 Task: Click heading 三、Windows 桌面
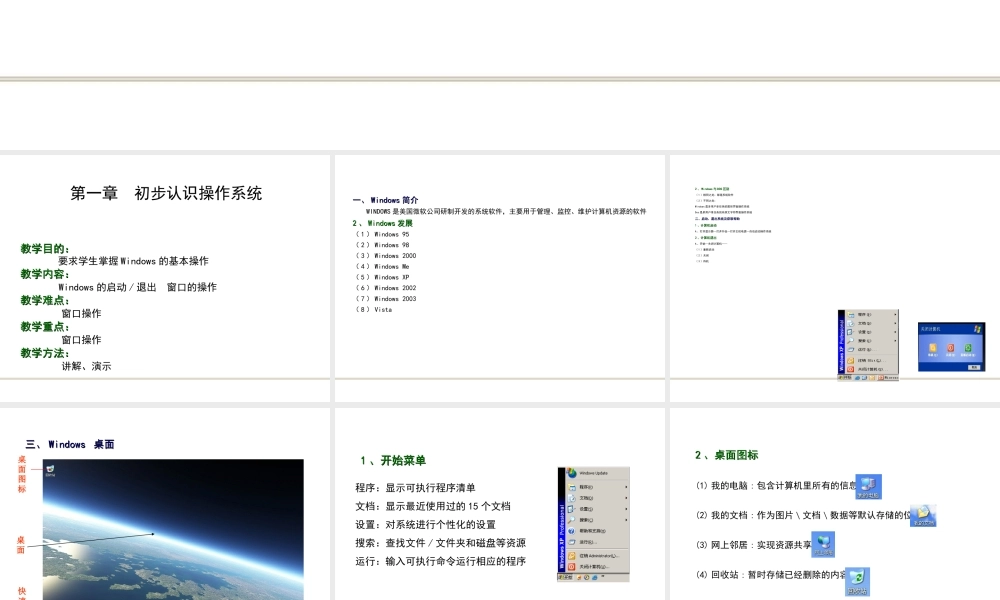coord(70,444)
